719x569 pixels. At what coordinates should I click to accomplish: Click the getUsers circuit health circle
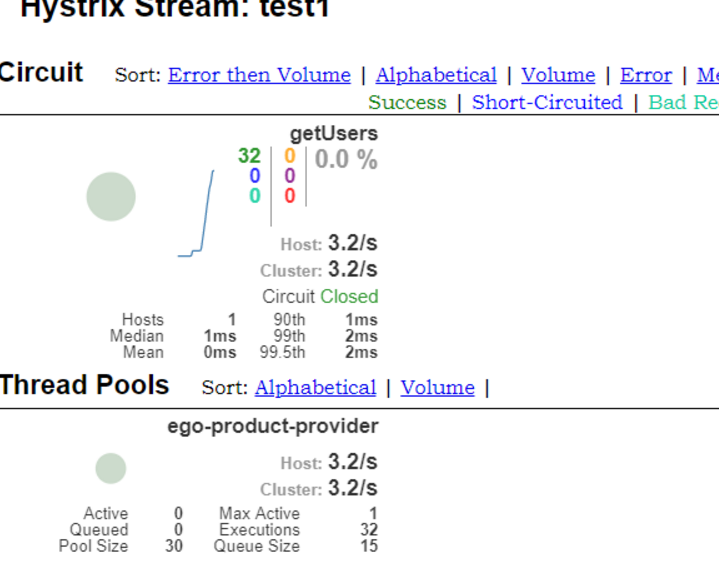tap(111, 197)
